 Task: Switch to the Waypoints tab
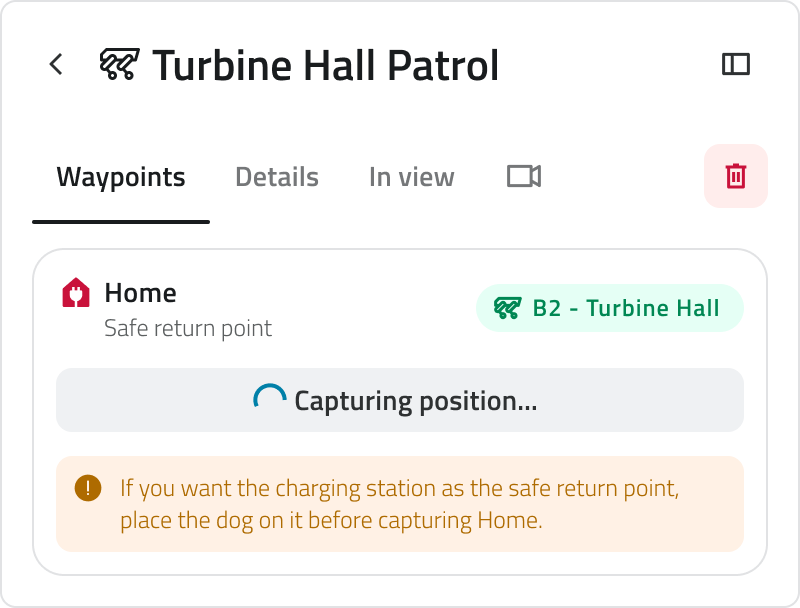click(121, 177)
